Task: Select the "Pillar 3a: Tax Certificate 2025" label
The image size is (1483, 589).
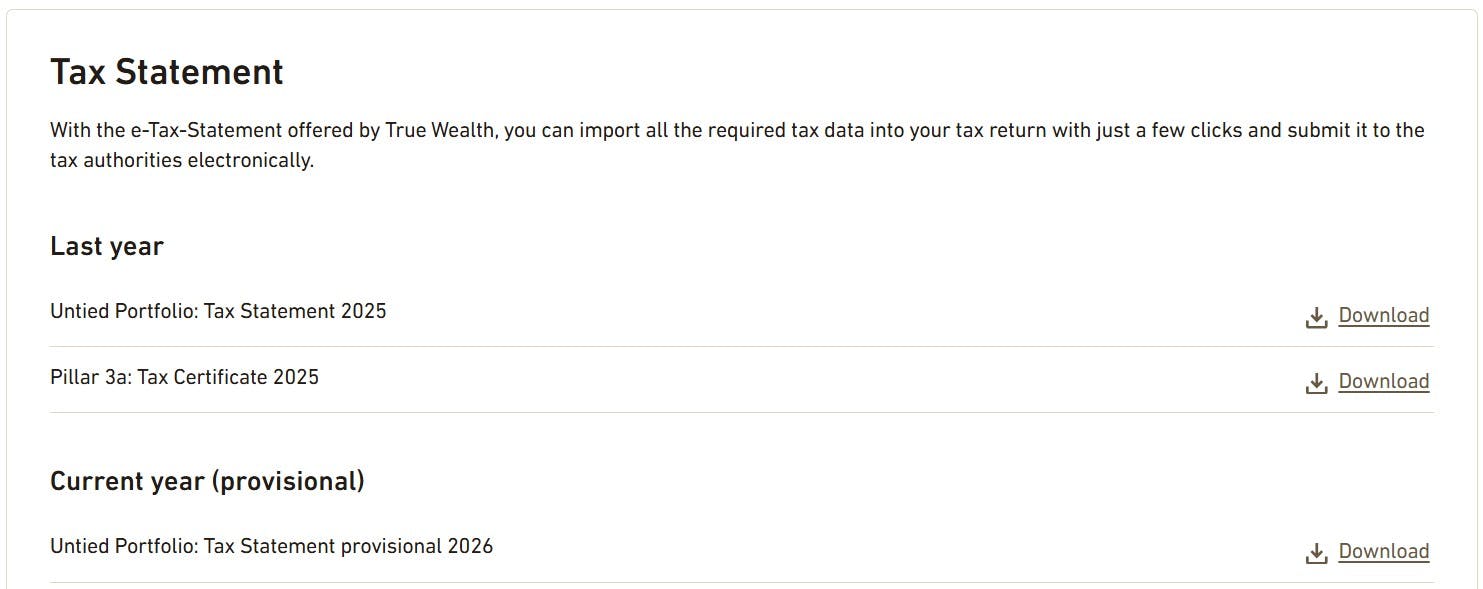Action: [x=184, y=377]
